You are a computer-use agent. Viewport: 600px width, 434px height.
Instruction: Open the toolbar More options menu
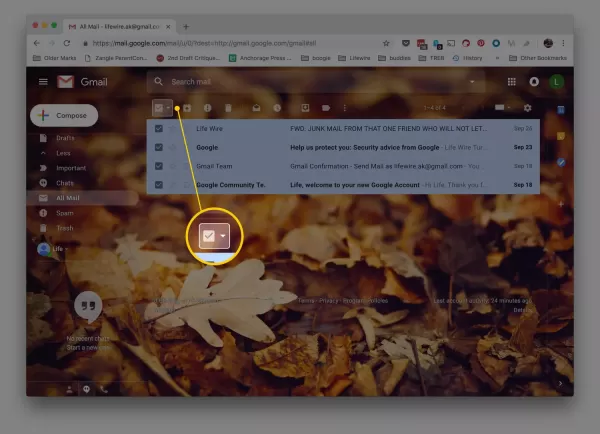(x=345, y=108)
